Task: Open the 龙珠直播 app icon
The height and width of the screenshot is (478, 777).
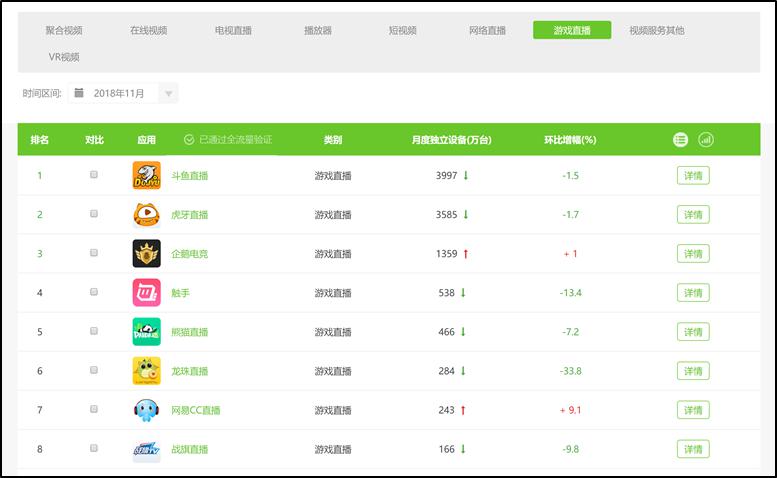Action: pos(147,371)
